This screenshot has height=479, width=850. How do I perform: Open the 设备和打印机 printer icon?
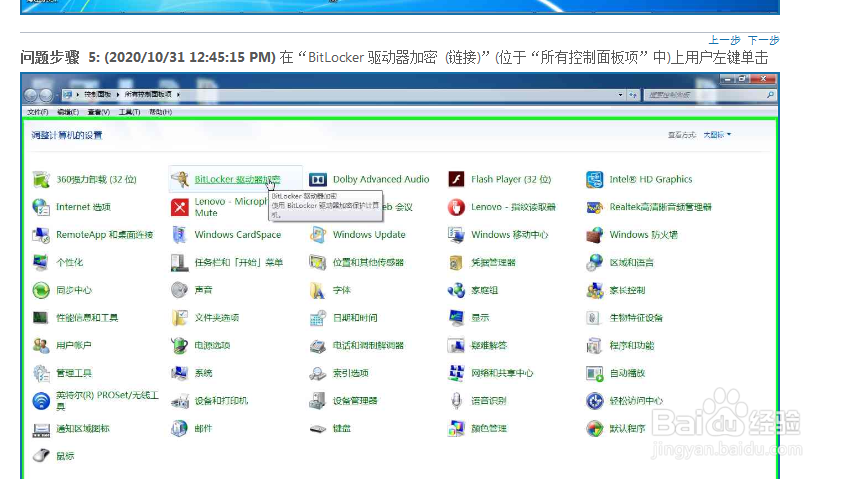(x=180, y=400)
